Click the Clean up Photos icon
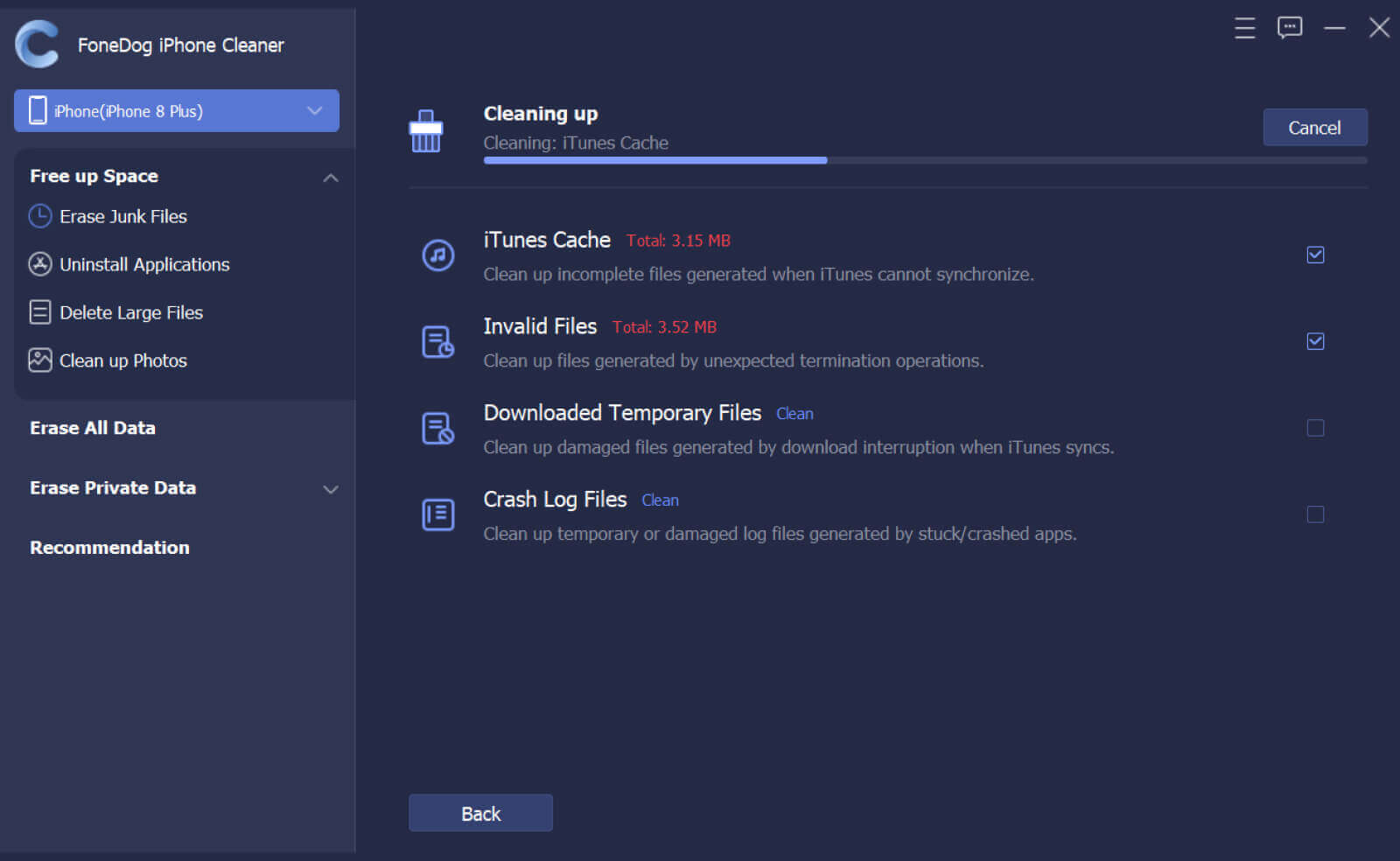Viewport: 1400px width, 861px height. 40,360
